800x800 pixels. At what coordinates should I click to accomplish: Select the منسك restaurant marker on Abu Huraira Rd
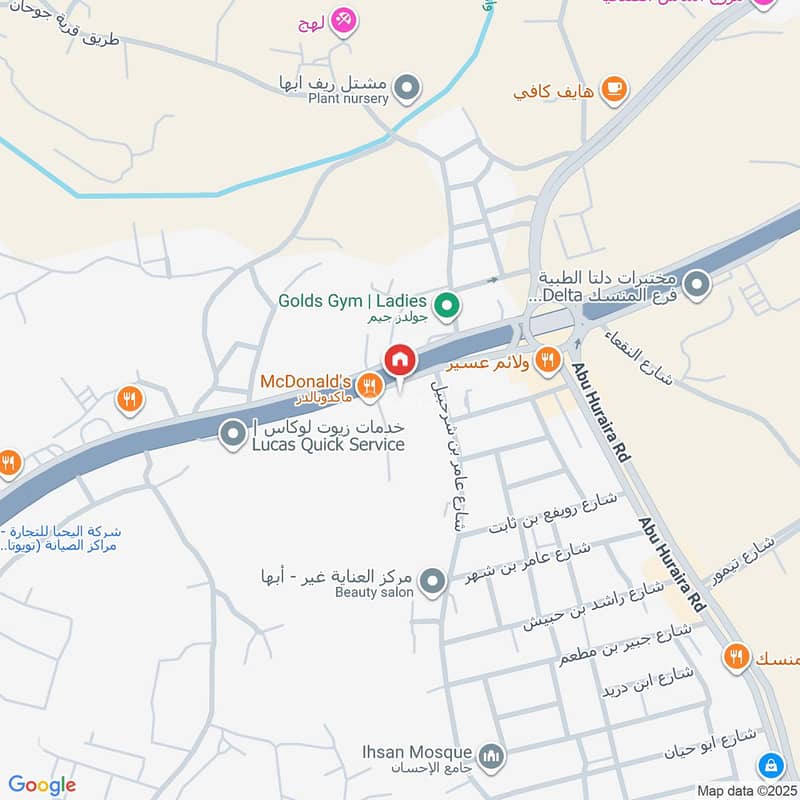click(737, 657)
